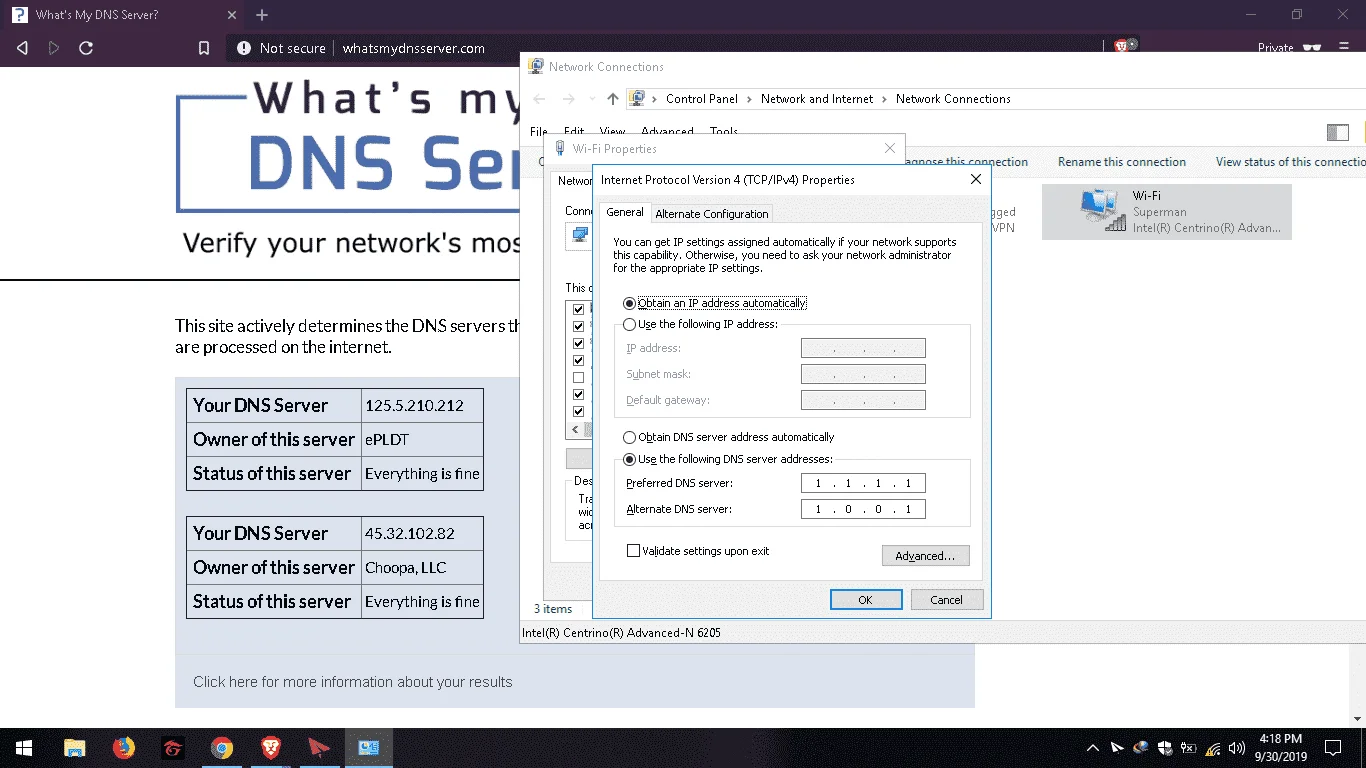Select Use the following DNS server addresses

pyautogui.click(x=727, y=459)
